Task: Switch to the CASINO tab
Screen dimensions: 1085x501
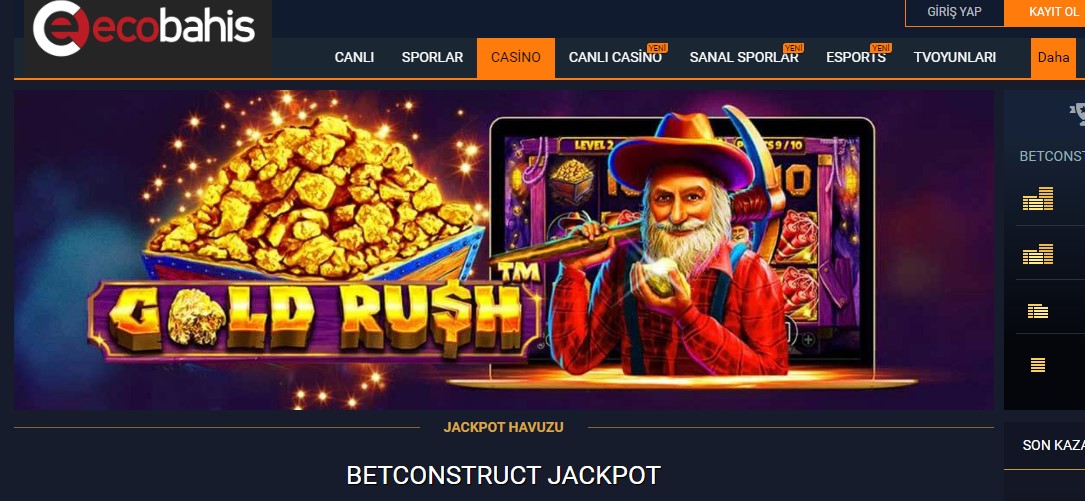Action: (516, 57)
